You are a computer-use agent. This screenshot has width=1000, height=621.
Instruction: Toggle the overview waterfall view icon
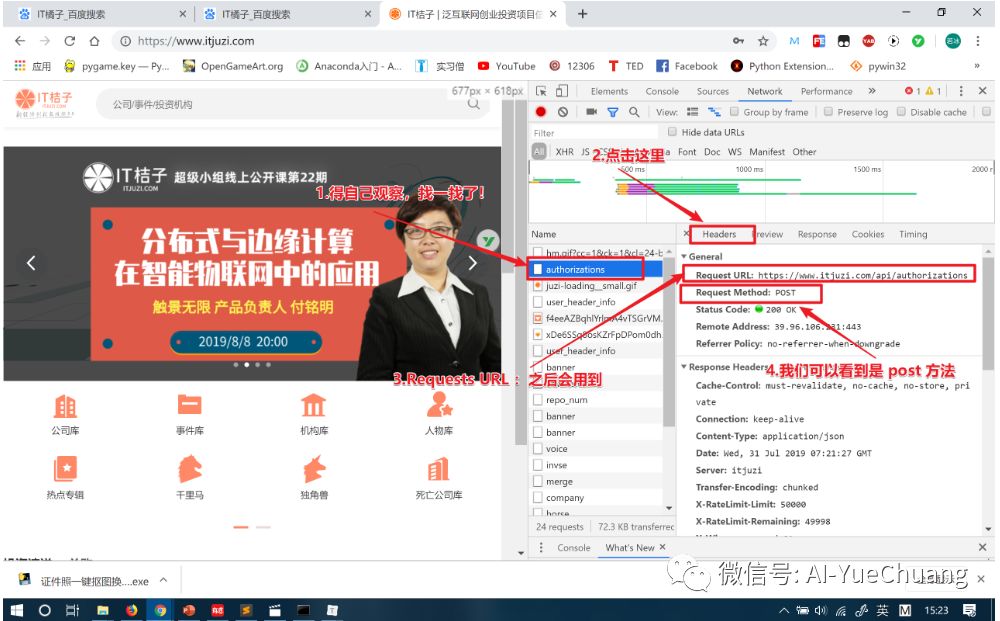[714, 112]
